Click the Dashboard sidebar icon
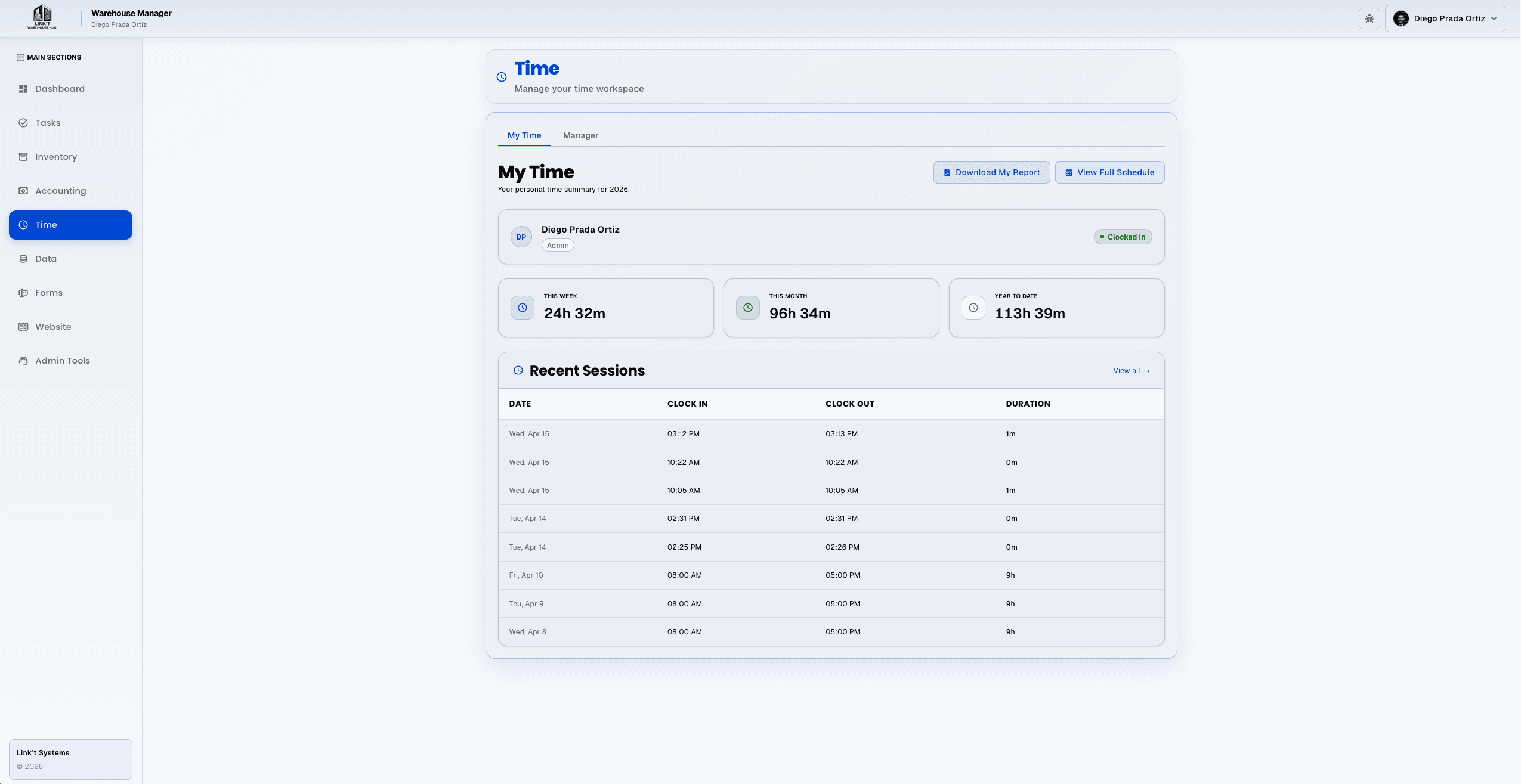This screenshot has width=1521, height=784. [x=23, y=89]
